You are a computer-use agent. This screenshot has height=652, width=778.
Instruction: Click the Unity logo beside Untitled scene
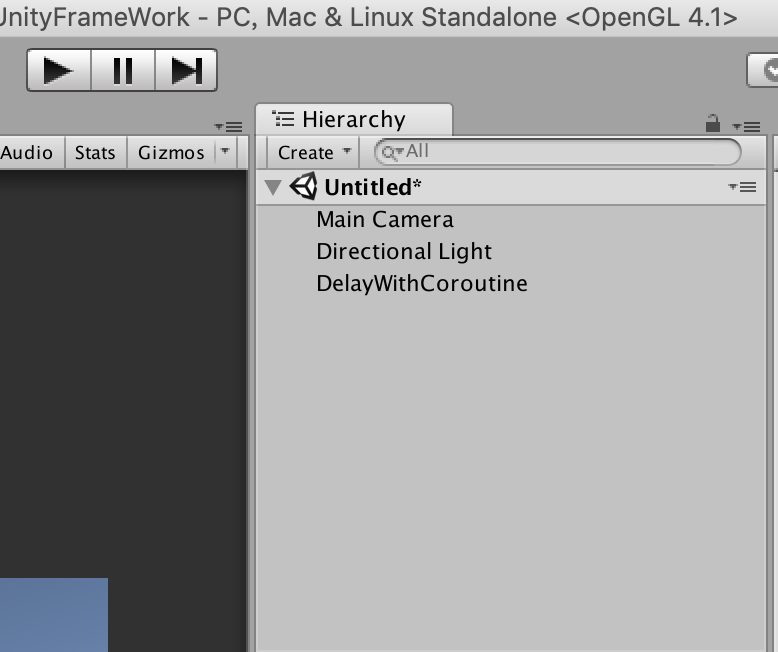(303, 187)
